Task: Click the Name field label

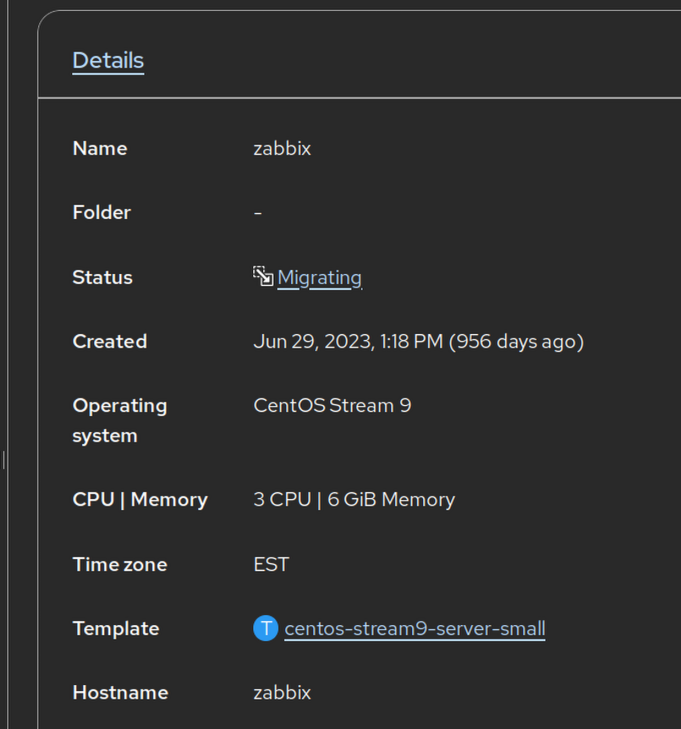Action: click(x=100, y=148)
